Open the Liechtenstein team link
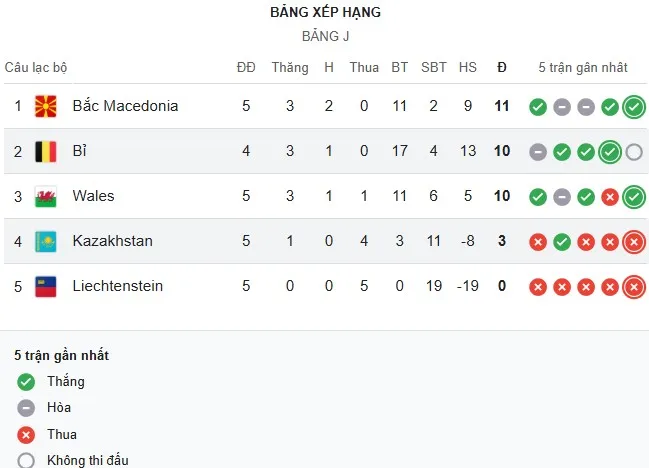Image resolution: width=649 pixels, height=468 pixels. coord(117,286)
